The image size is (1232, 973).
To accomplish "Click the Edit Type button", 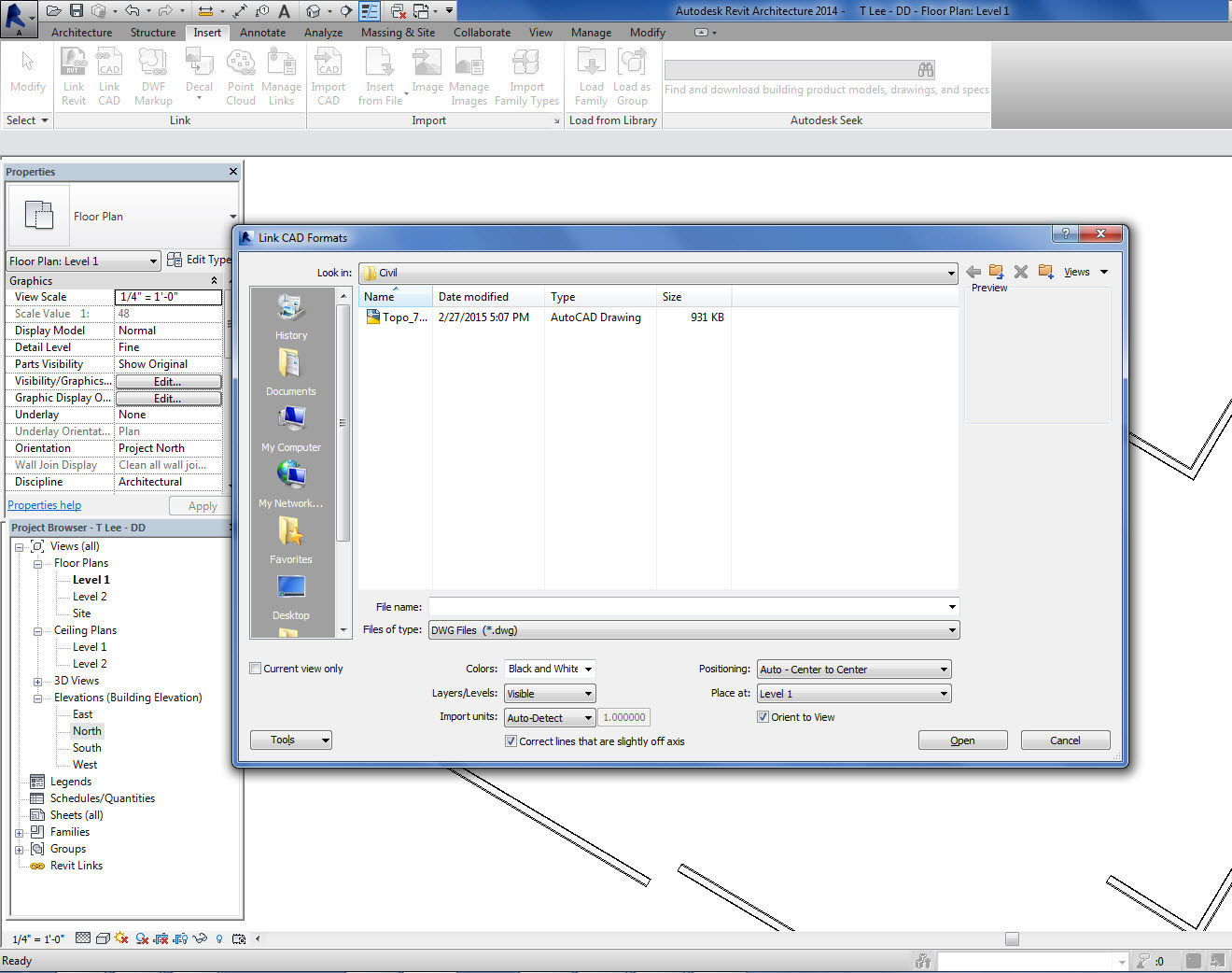I will pos(199,260).
